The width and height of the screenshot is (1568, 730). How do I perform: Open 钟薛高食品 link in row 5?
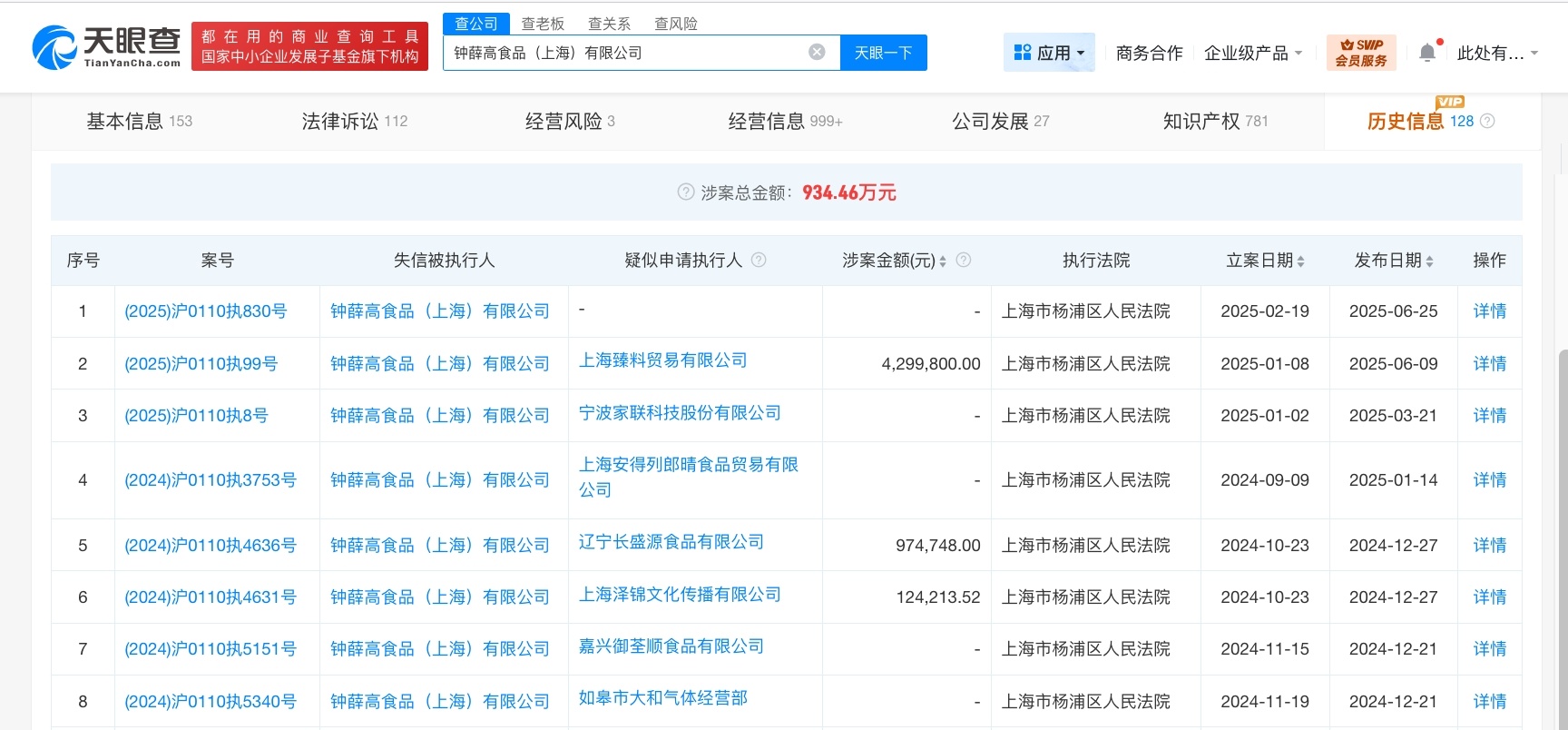[440, 546]
